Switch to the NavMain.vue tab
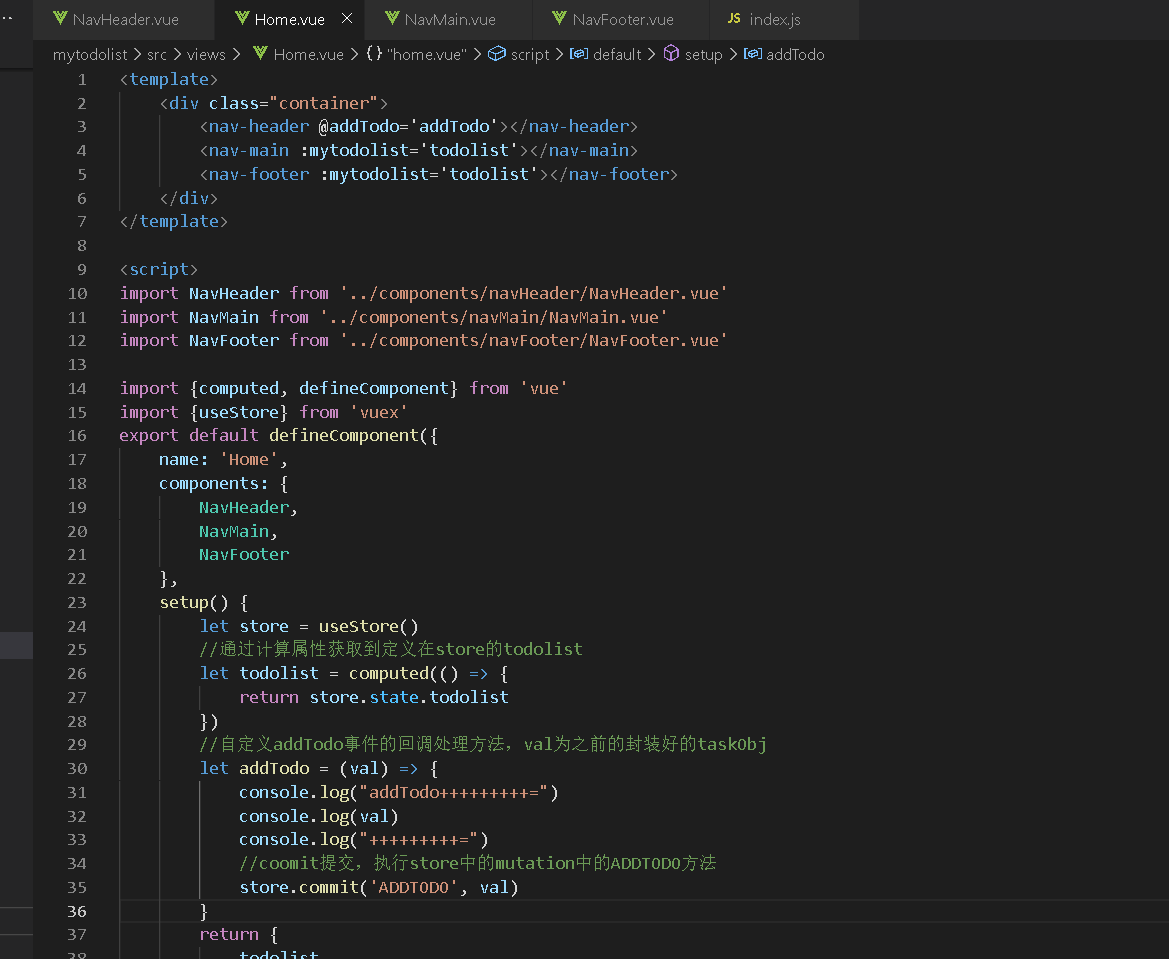This screenshot has width=1169, height=959. (x=450, y=19)
